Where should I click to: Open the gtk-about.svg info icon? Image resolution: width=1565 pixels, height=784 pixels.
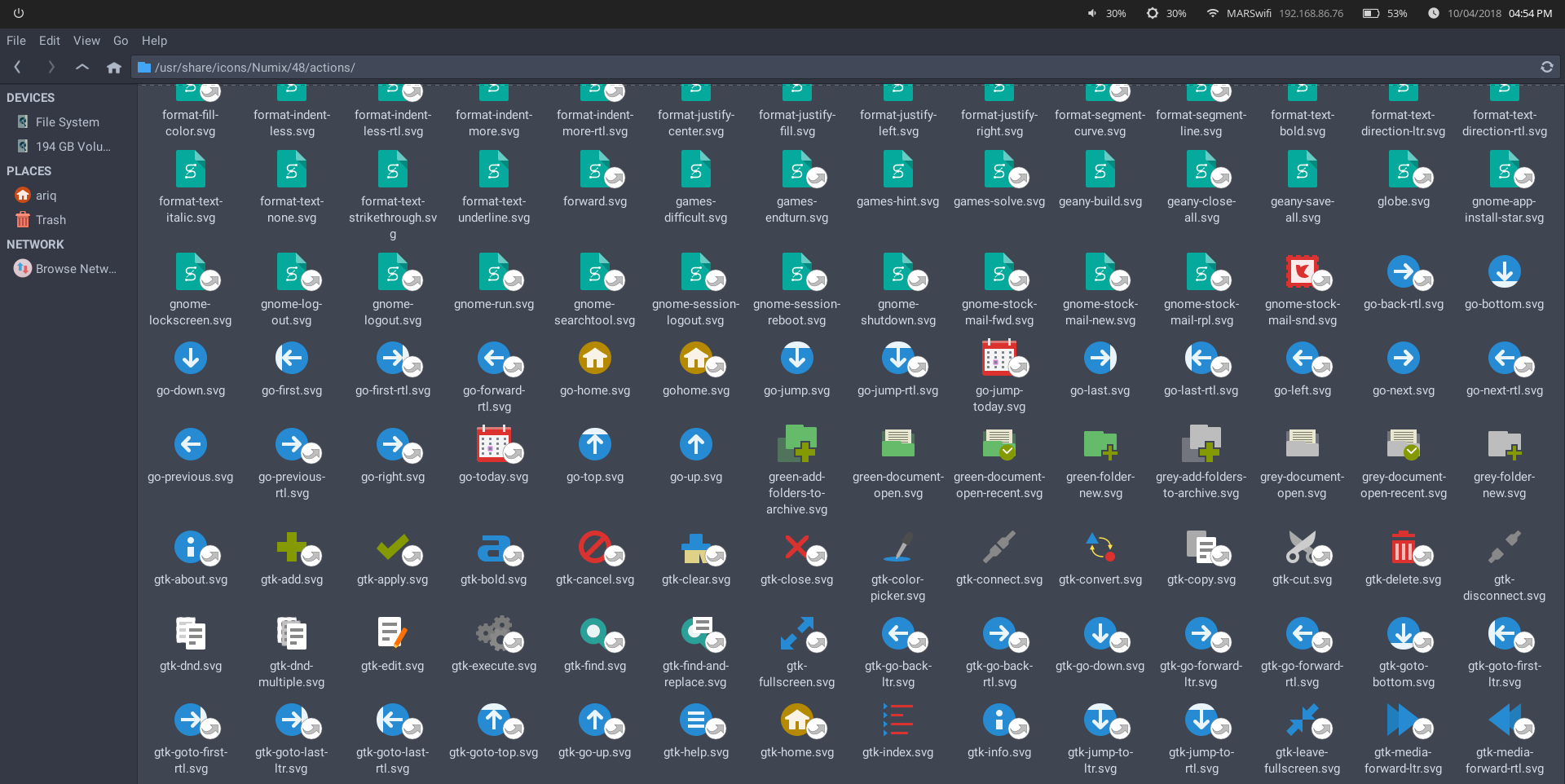point(189,548)
